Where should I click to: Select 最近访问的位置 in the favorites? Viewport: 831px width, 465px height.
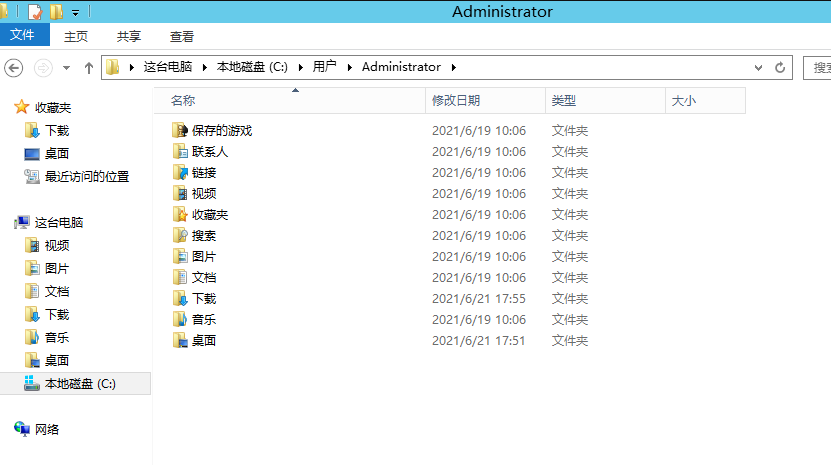pos(86,176)
